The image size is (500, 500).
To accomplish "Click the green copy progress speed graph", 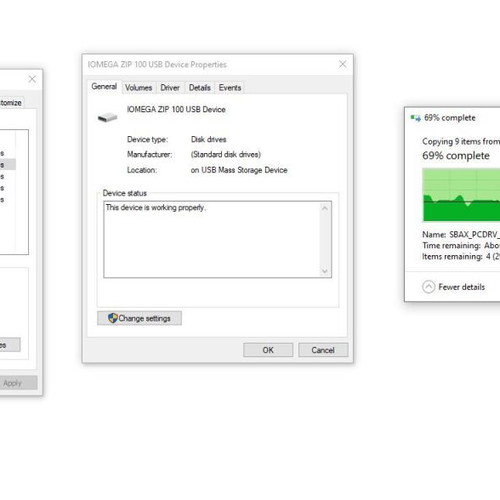I will point(461,195).
